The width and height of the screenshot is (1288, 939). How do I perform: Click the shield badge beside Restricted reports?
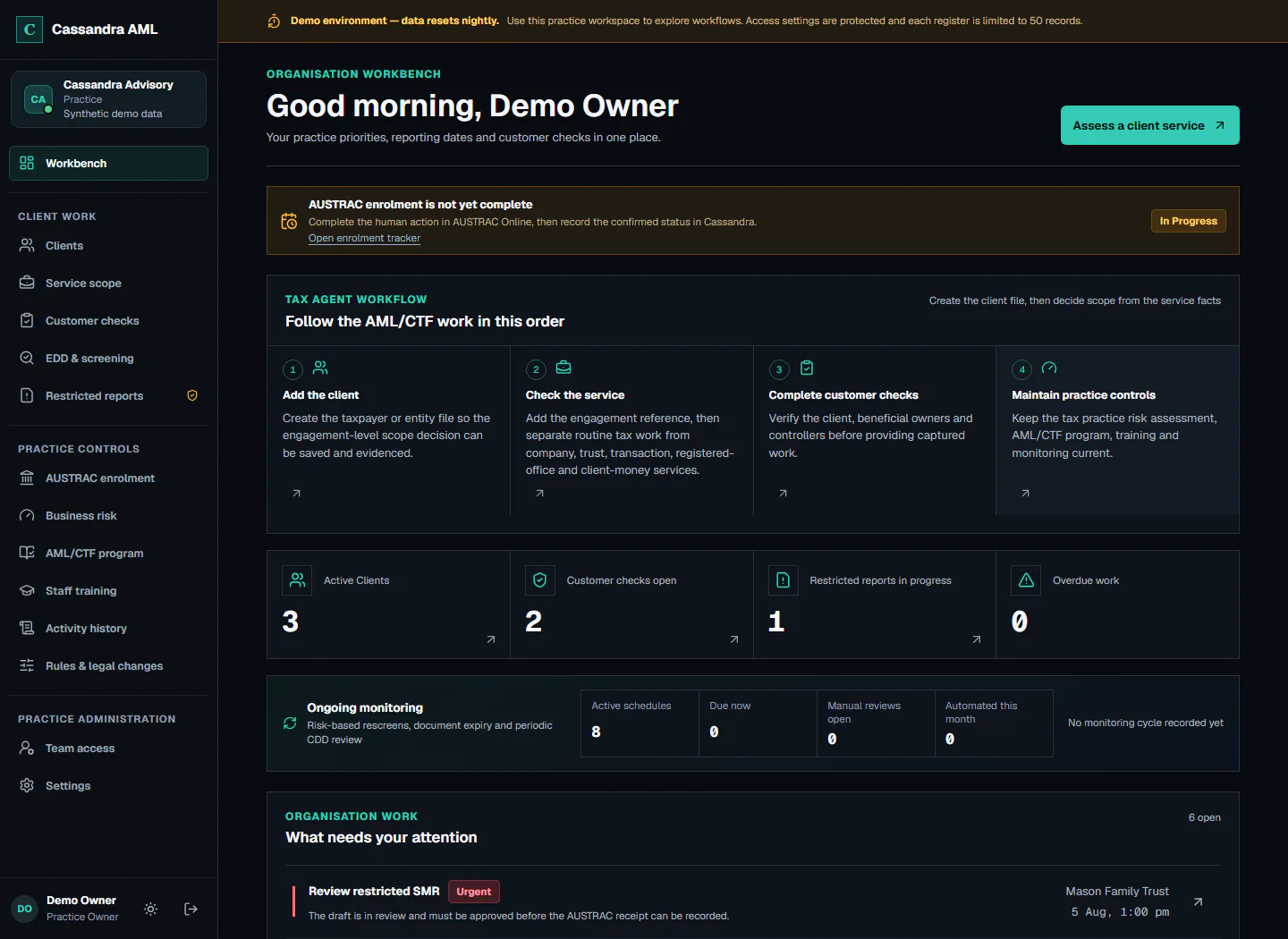coord(192,396)
